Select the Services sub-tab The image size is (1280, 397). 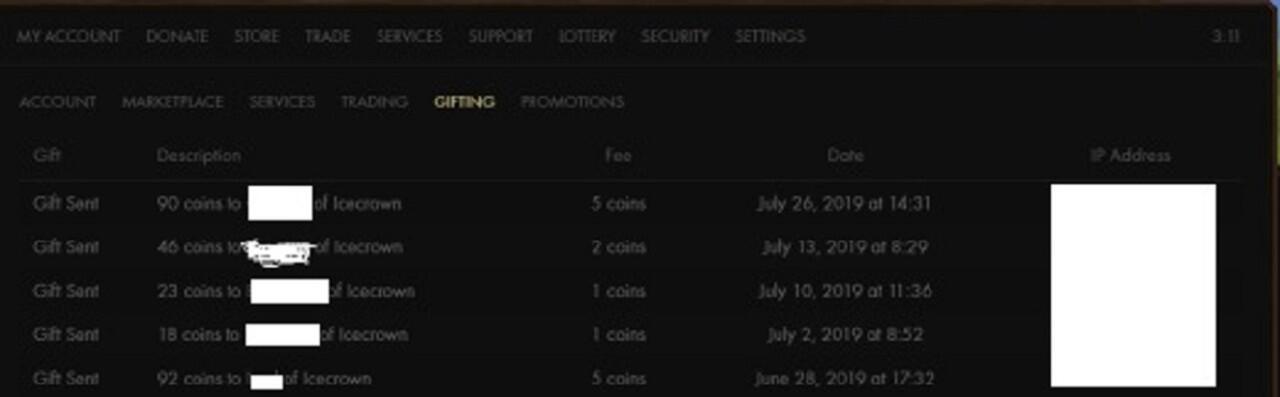(x=282, y=102)
